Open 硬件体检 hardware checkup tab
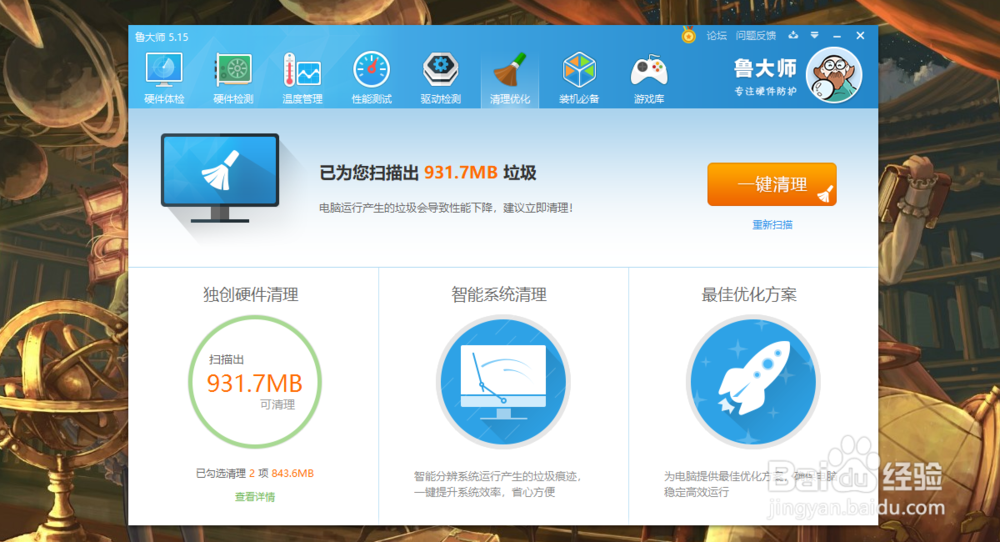 164,78
